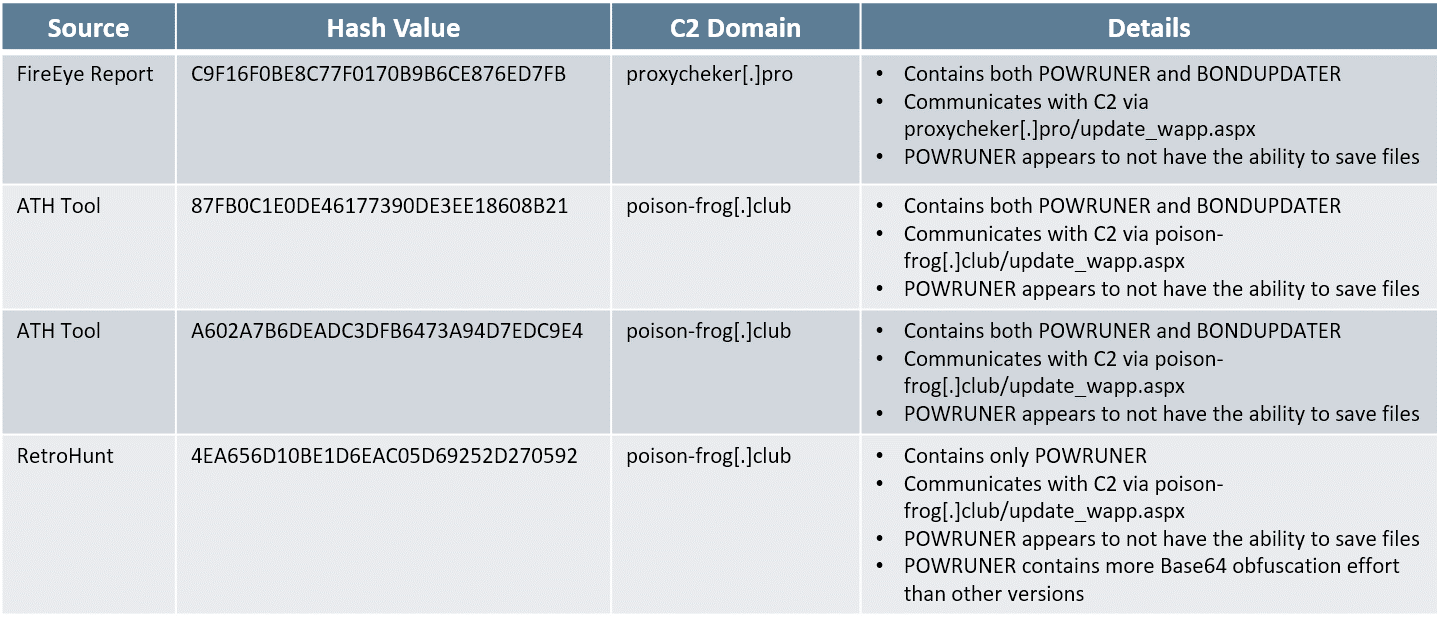Screen dimensions: 1443x621
Task: Click "Contains both POWRUNER" bullet in FireEye row
Action: 1122,74
